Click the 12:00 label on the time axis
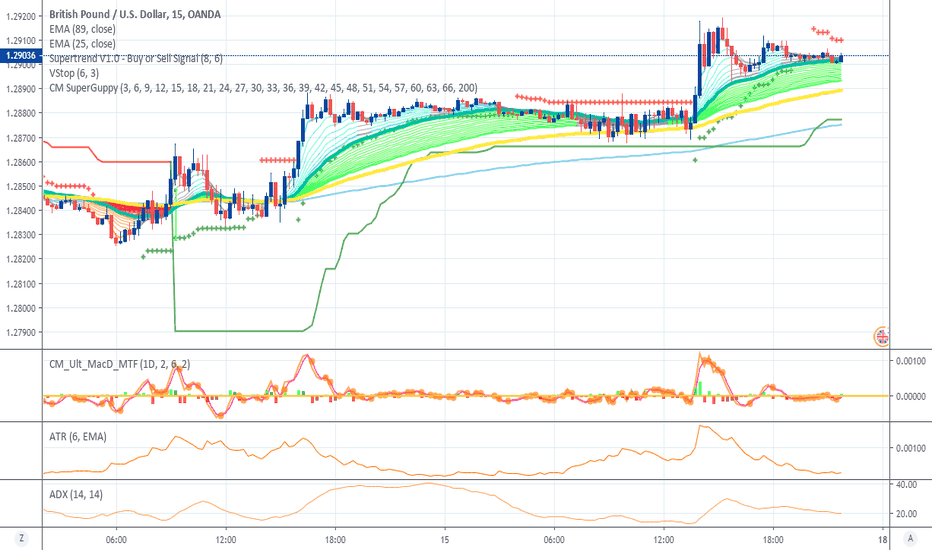Viewport: 932px width, 550px height. point(225,538)
